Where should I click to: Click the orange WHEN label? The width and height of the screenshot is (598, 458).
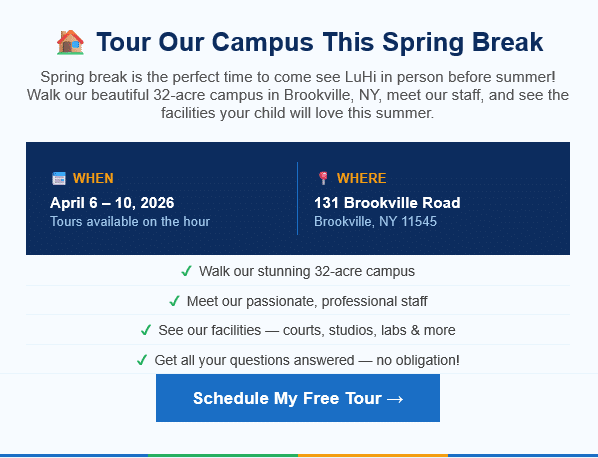click(x=93, y=178)
